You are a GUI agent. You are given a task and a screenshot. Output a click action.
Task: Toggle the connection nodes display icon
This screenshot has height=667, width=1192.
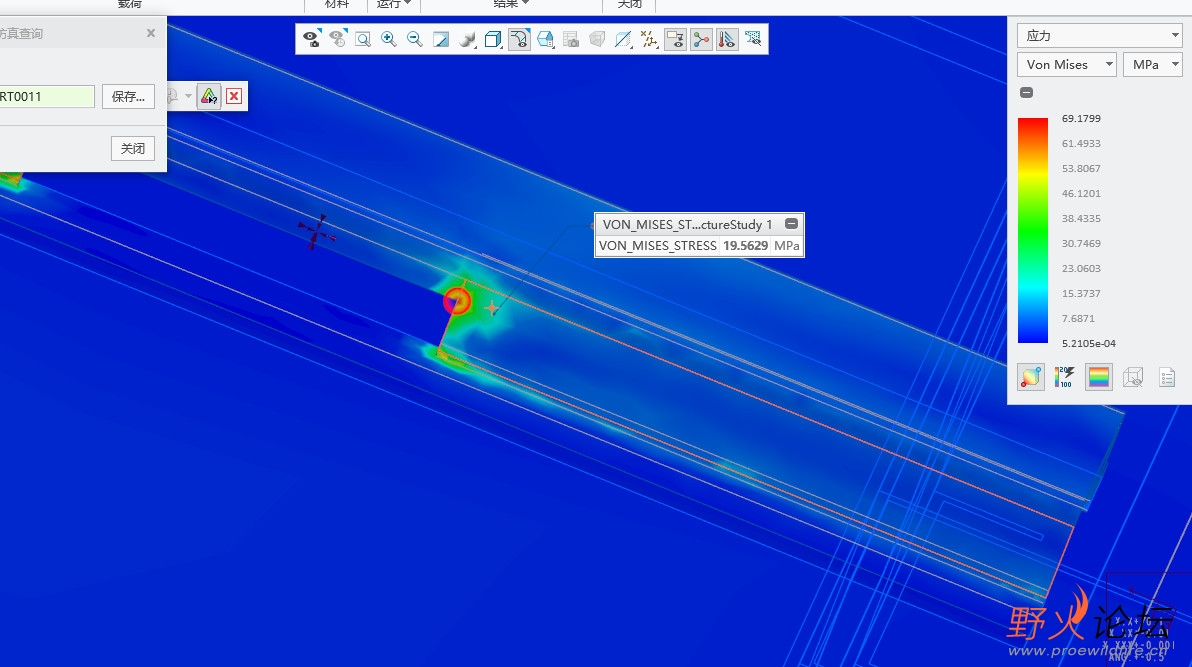coord(702,39)
